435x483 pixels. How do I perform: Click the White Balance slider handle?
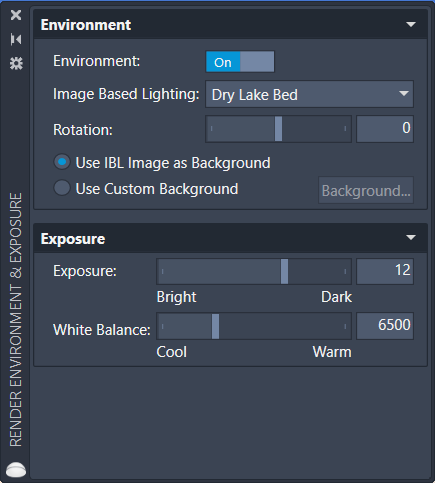coord(216,326)
